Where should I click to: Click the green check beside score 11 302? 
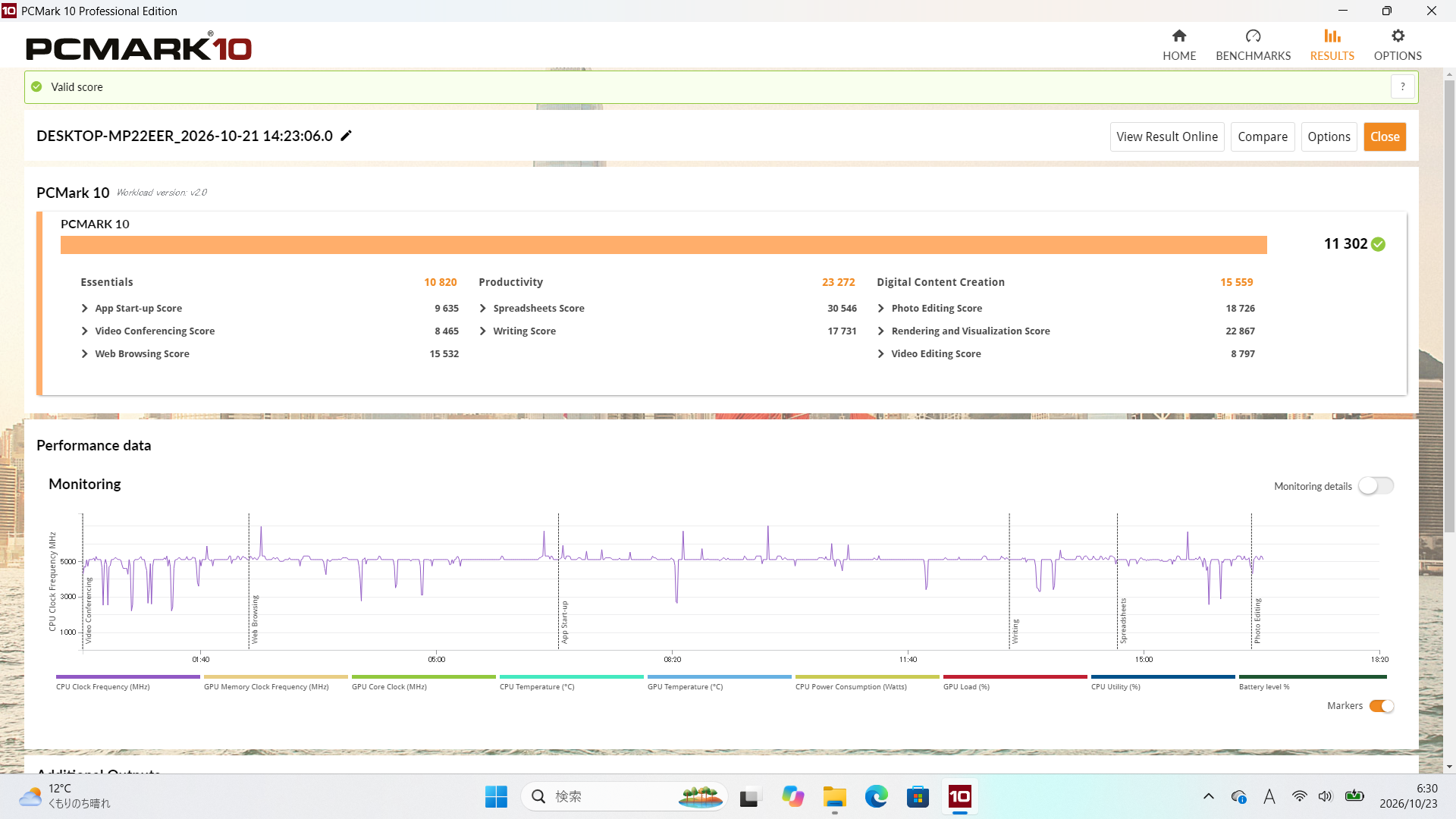1378,244
